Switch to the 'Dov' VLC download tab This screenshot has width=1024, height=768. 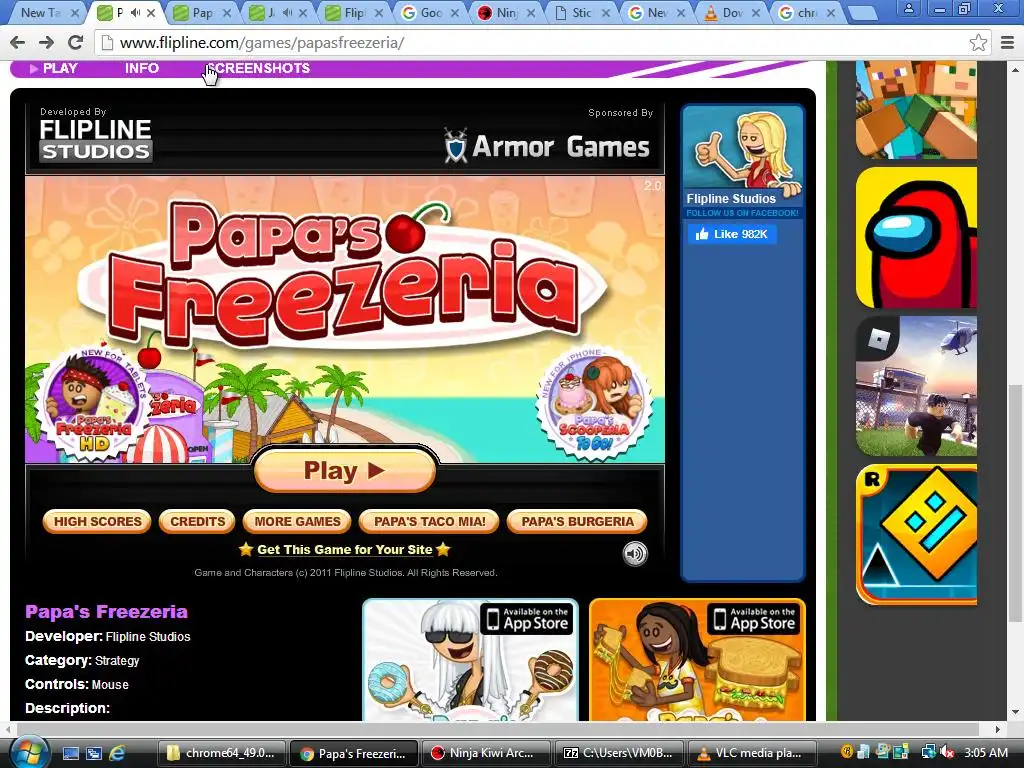pyautogui.click(x=733, y=13)
